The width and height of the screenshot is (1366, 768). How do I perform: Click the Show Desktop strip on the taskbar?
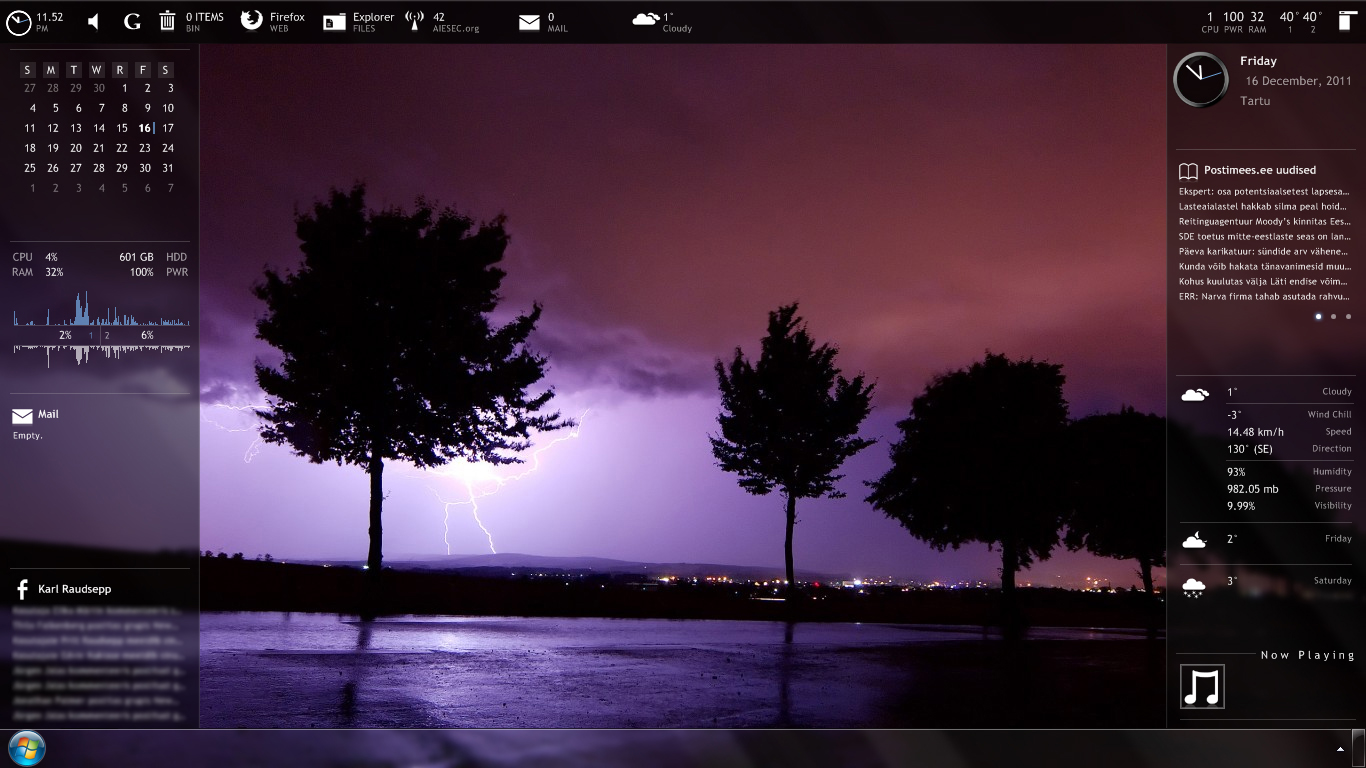tap(1359, 748)
